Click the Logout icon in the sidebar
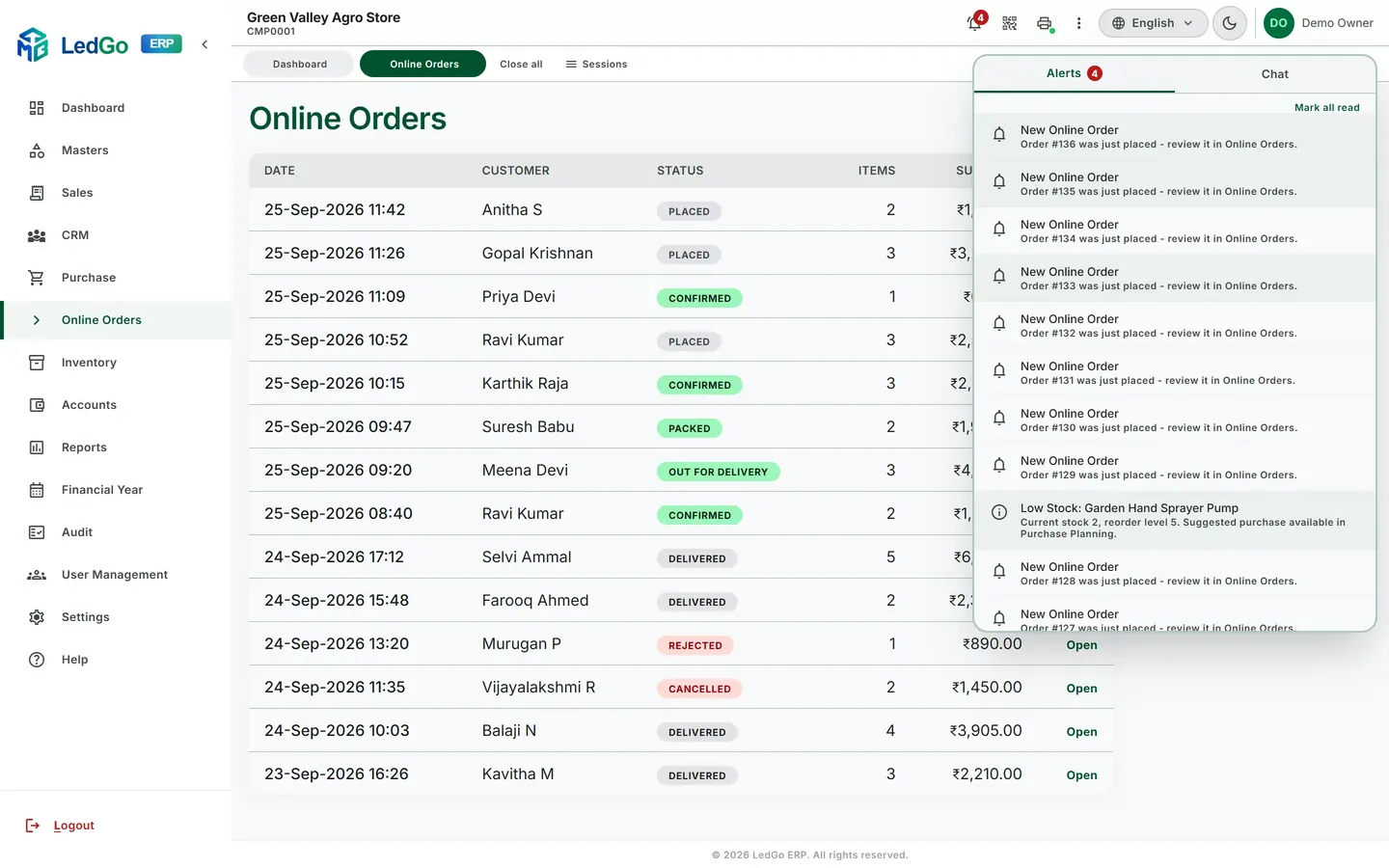The height and width of the screenshot is (868, 1389). click(33, 826)
